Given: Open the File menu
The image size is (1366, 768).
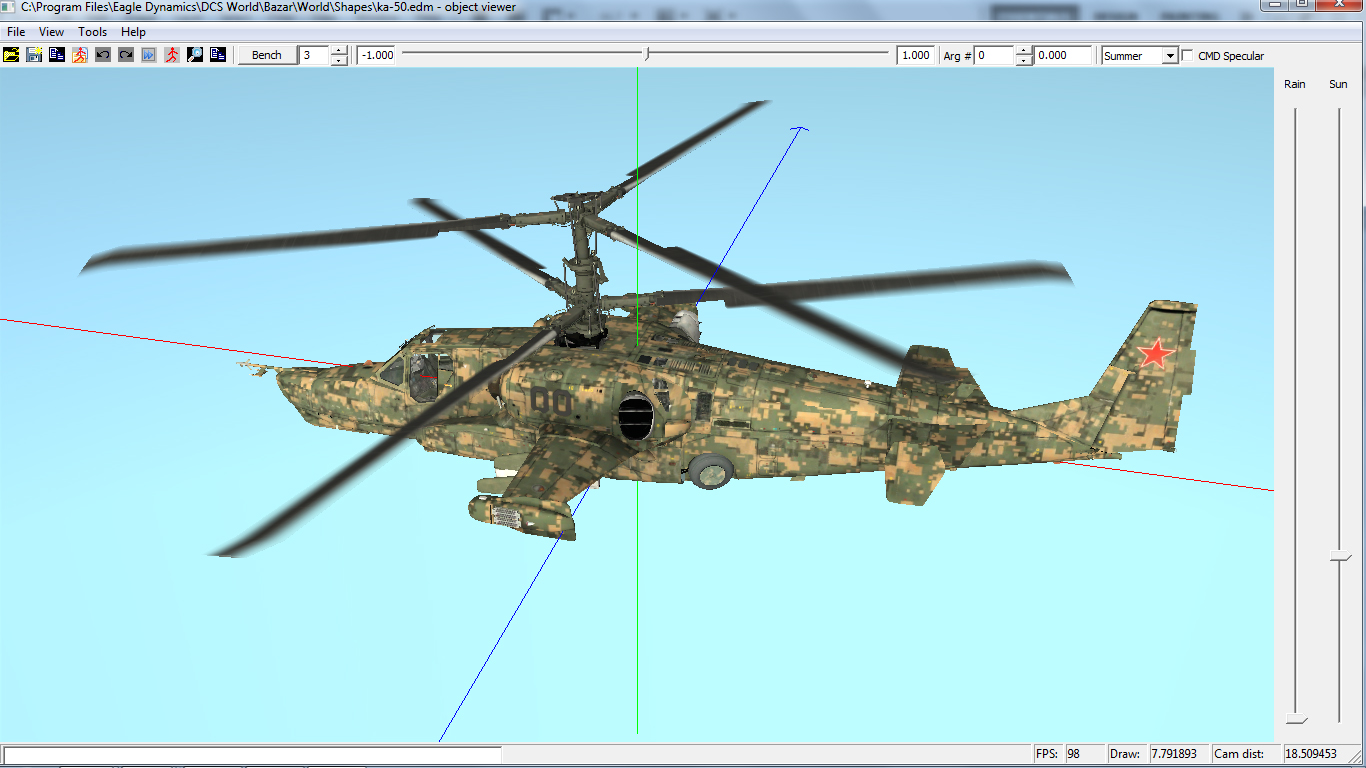Looking at the screenshot, I should point(16,32).
